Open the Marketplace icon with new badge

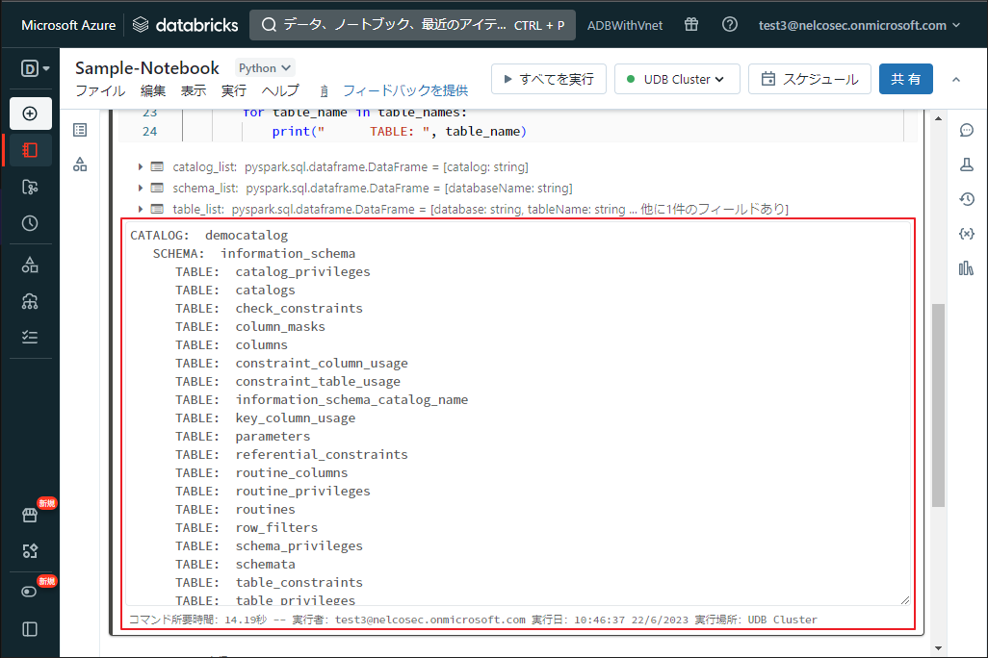(30, 515)
